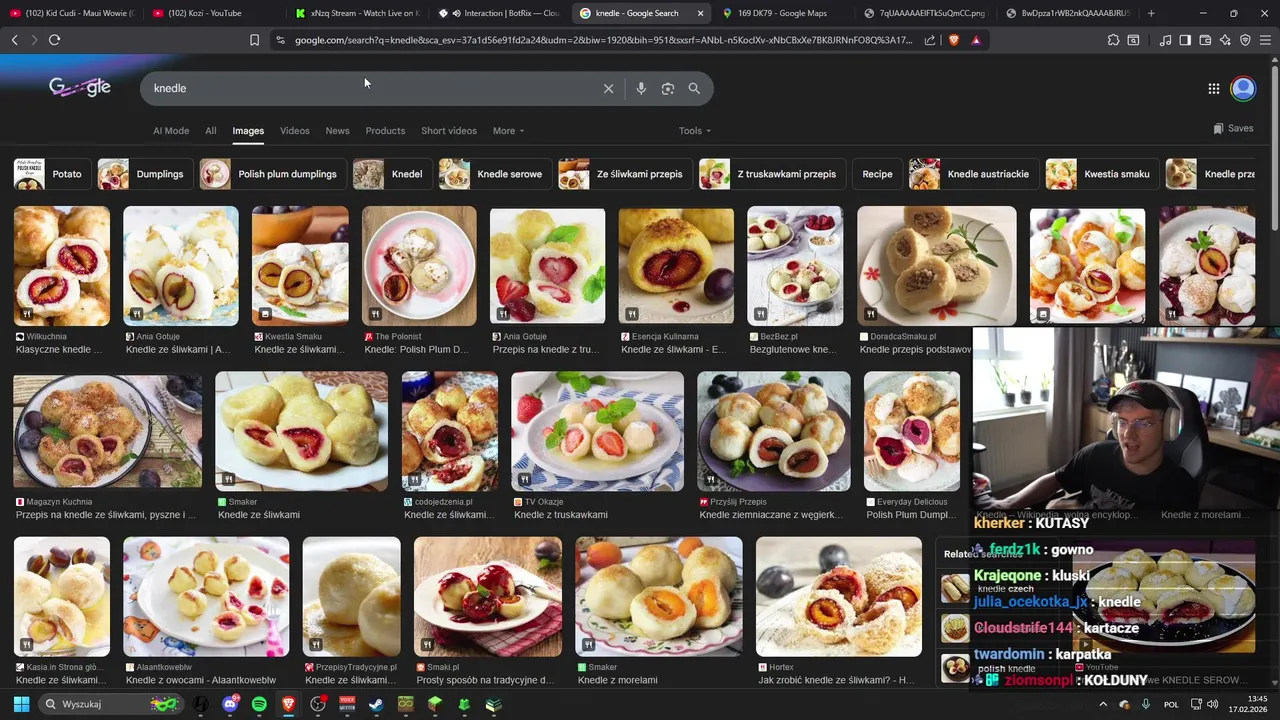Viewport: 1280px width, 720px height.
Task: Expand the More search filters menu
Action: click(x=508, y=131)
